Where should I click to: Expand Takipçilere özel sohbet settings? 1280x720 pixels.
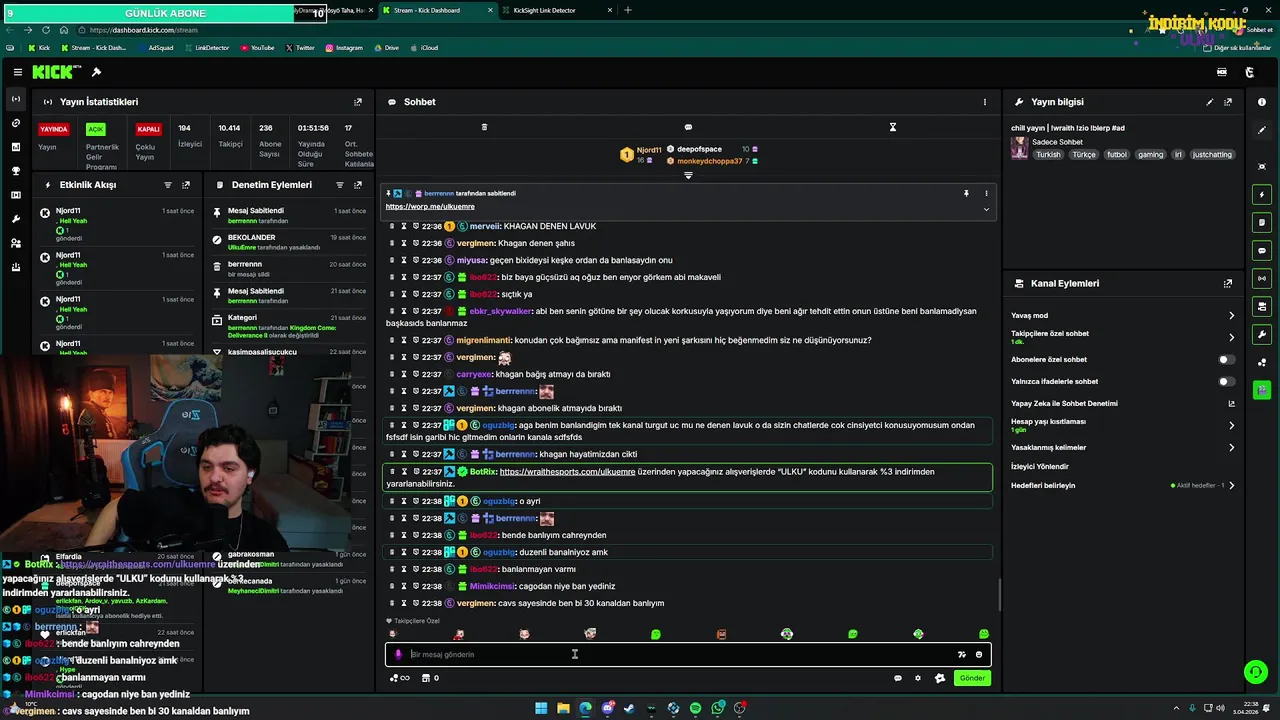(1231, 337)
